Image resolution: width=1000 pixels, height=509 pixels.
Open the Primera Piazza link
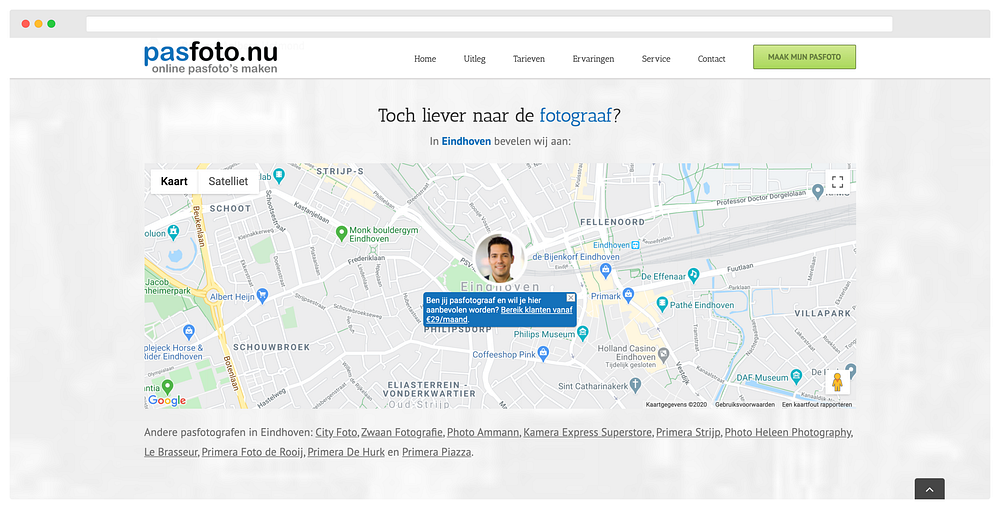[x=437, y=452]
